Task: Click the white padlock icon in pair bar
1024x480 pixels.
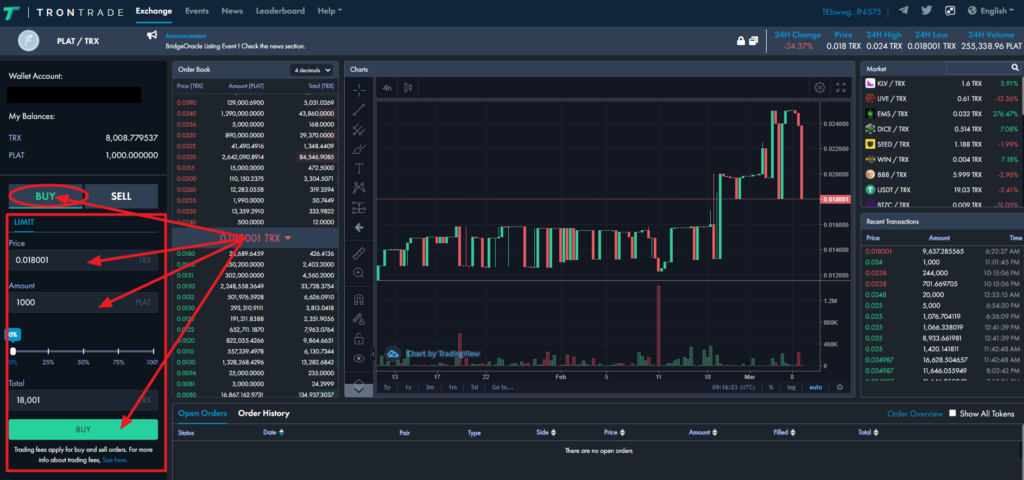Action: (741, 40)
